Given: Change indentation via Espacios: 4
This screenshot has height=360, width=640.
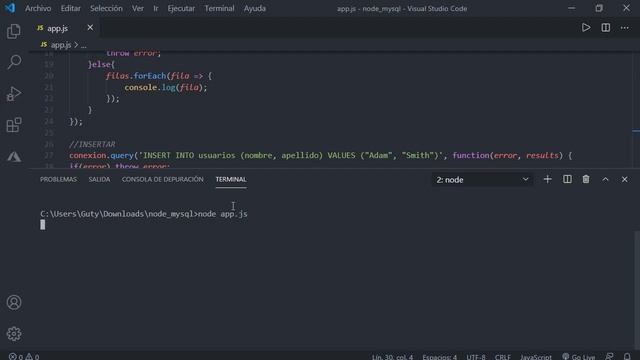Looking at the screenshot, I should 440,356.
